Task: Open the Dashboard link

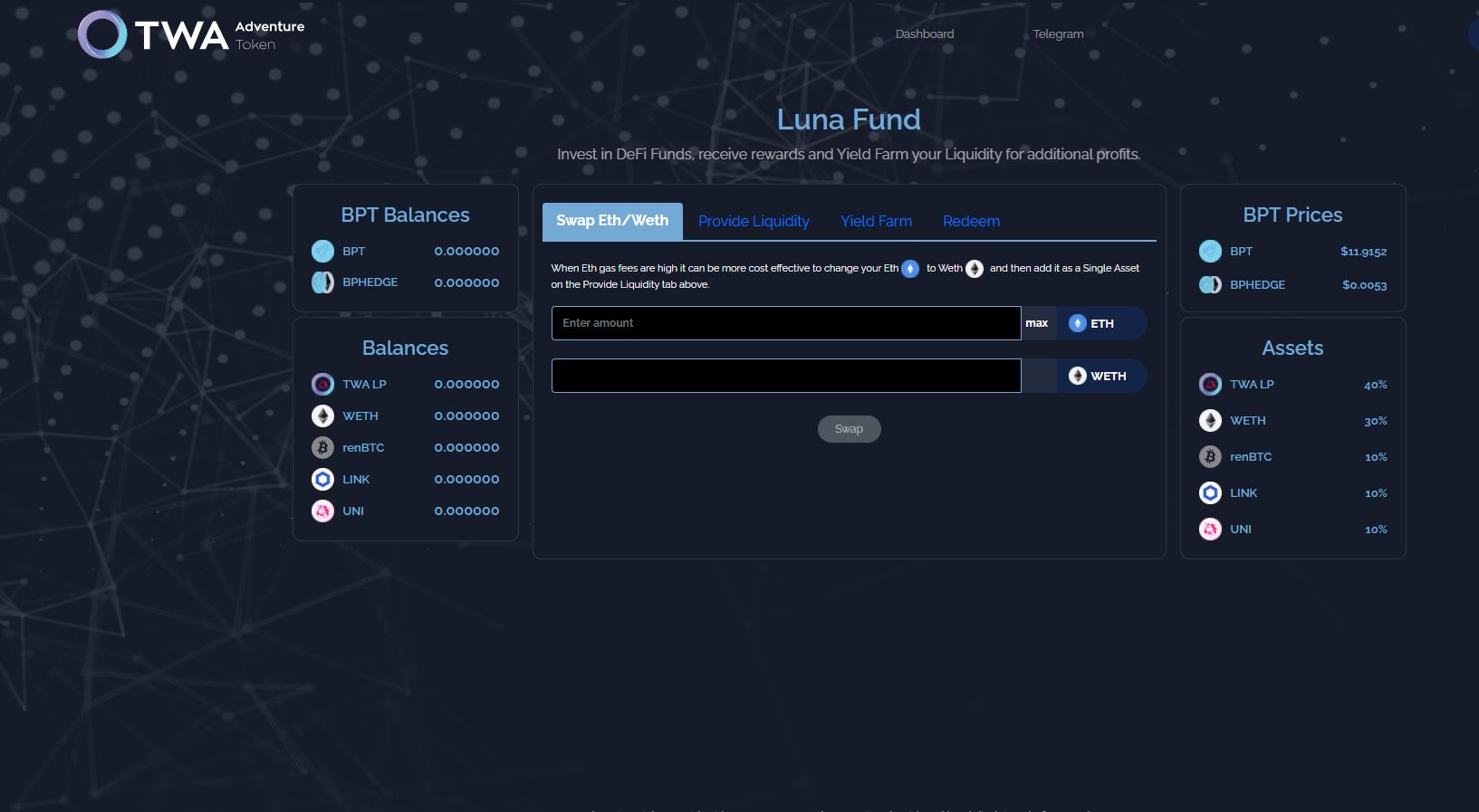Action: pyautogui.click(x=924, y=34)
